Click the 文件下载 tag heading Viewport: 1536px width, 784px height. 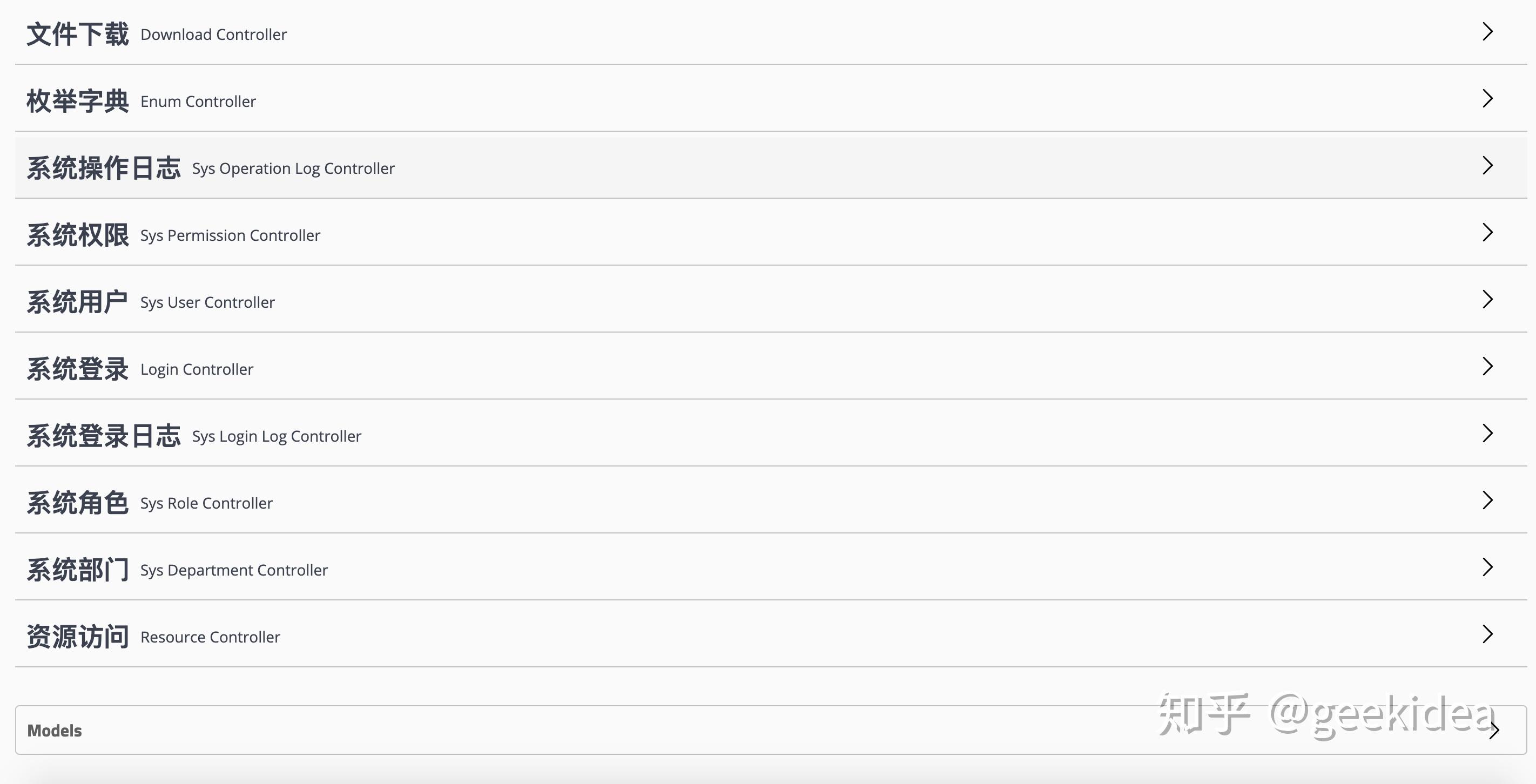coord(78,34)
